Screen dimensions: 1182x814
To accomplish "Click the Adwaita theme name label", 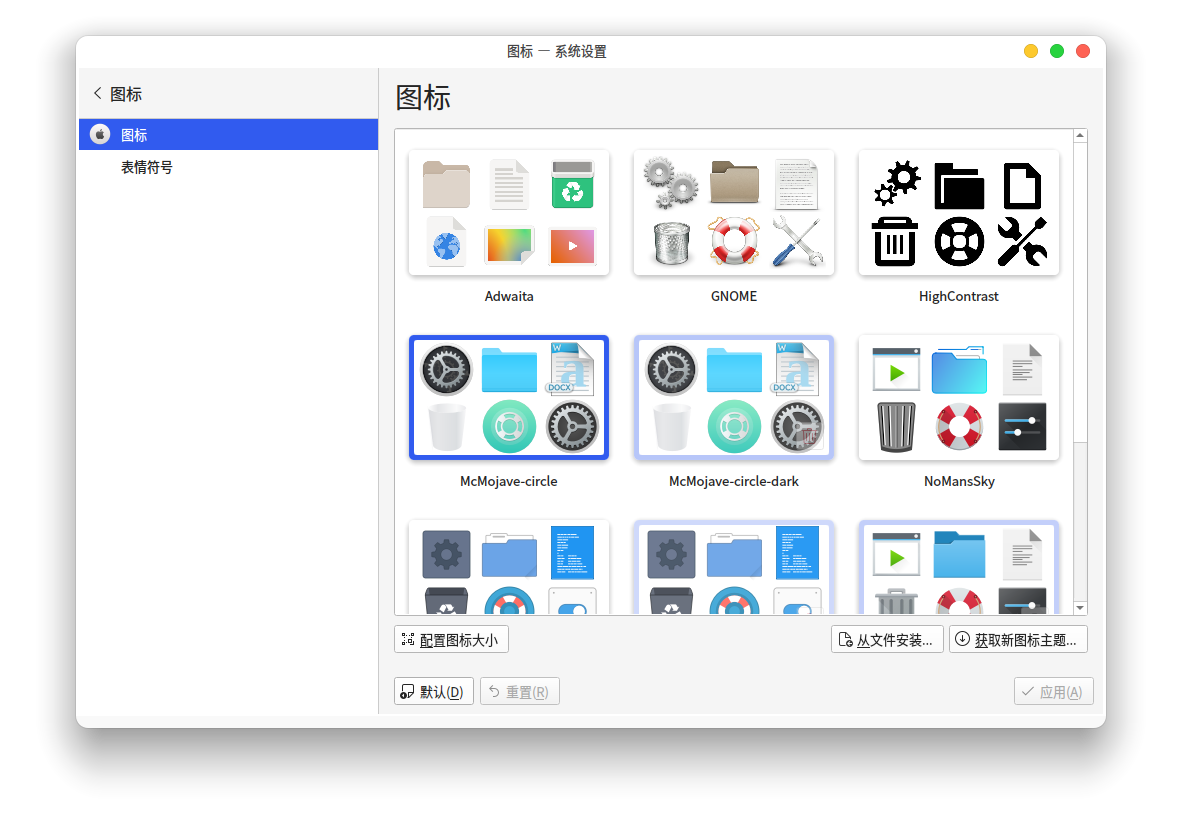I will coord(509,296).
